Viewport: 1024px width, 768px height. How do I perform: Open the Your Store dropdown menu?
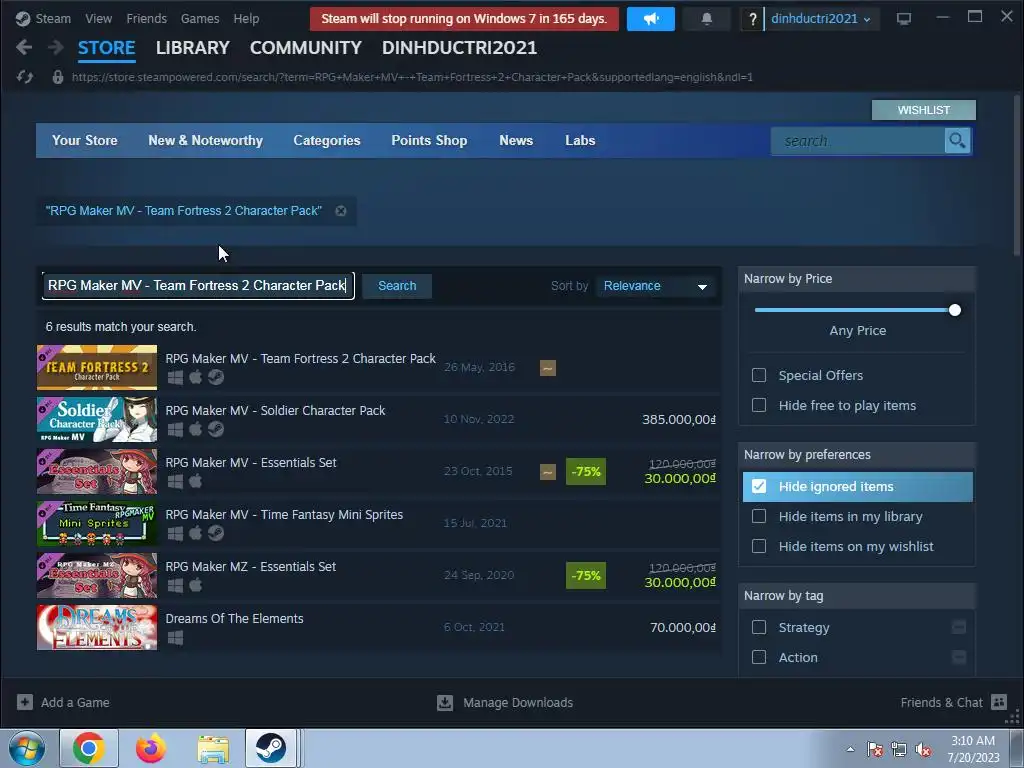click(85, 140)
